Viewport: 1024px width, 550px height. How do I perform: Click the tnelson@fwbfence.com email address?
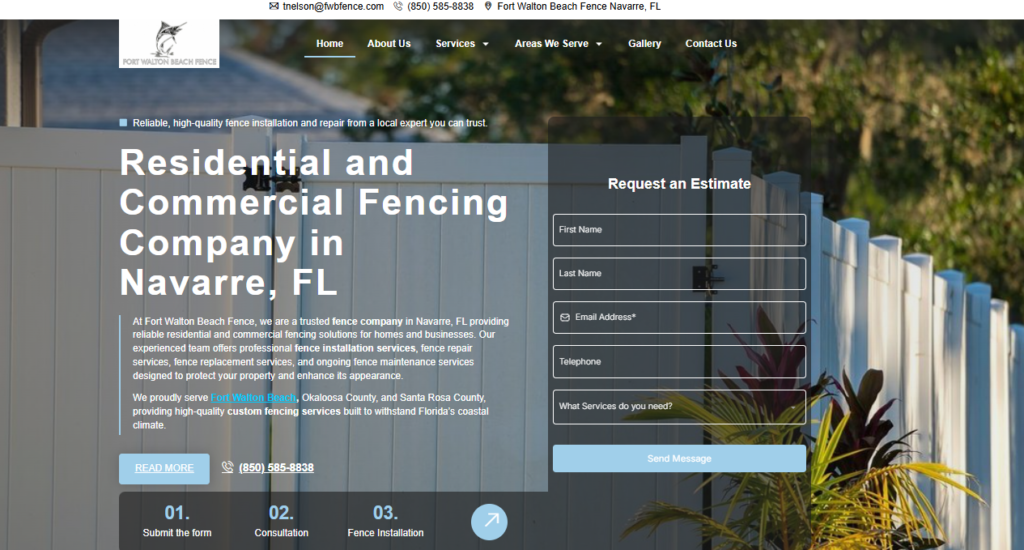coord(333,7)
